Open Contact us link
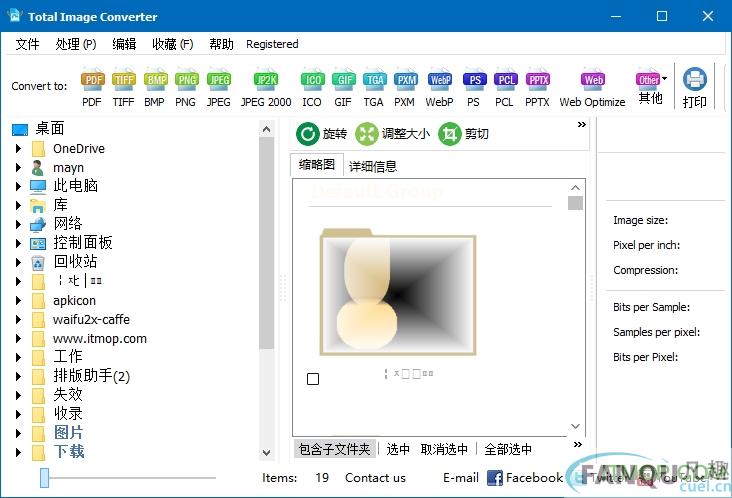This screenshot has width=732, height=498. [x=375, y=477]
